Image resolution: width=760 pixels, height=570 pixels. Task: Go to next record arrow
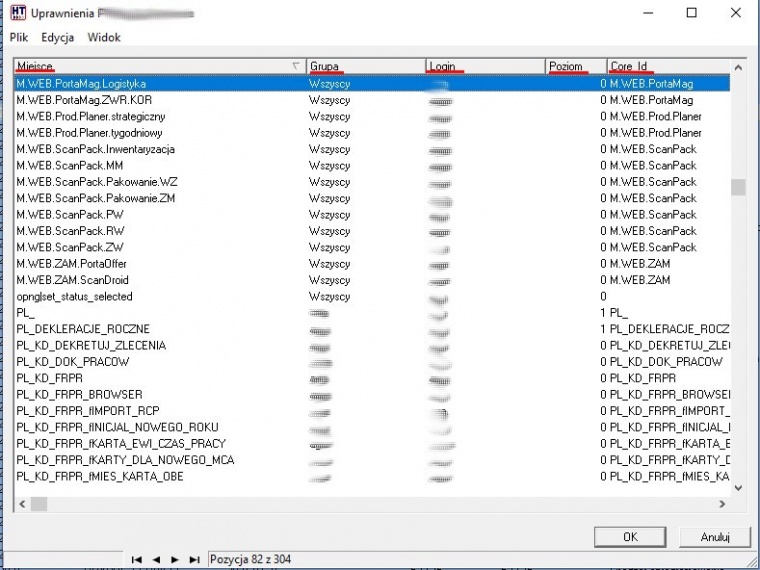tap(175, 559)
